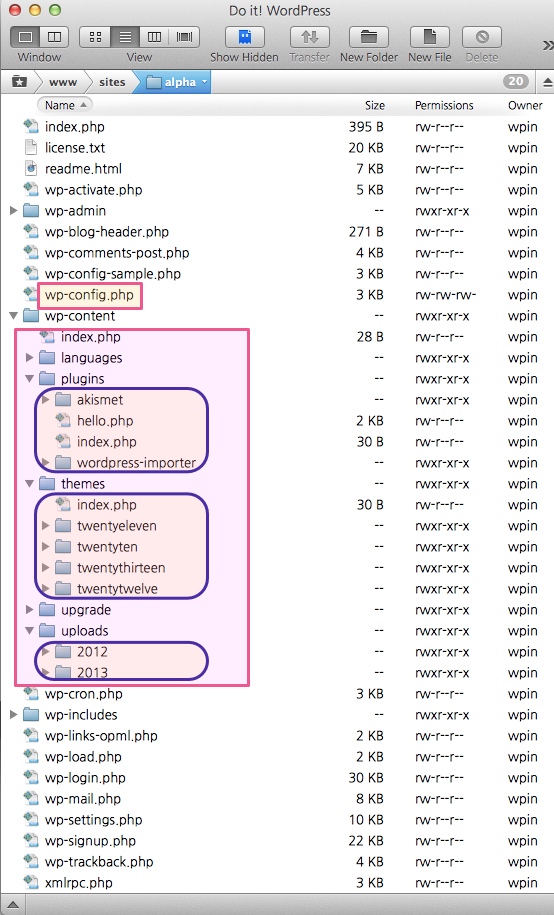The height and width of the screenshot is (915, 554).
Task: Sort by Permissions column header
Action: [x=444, y=106]
